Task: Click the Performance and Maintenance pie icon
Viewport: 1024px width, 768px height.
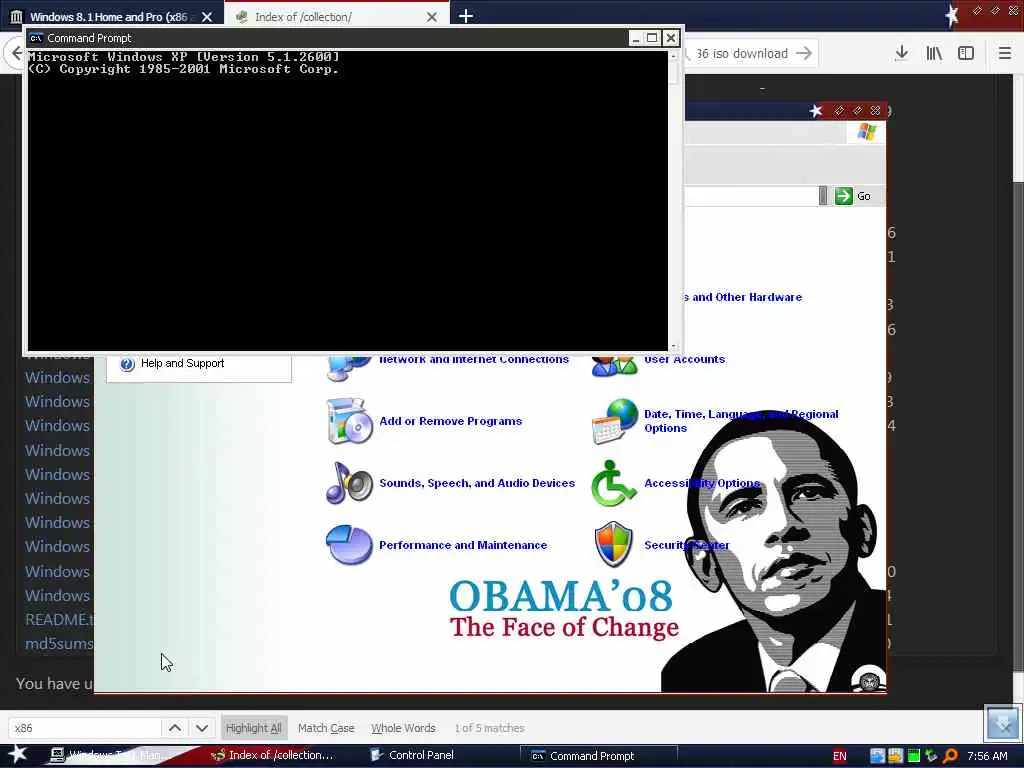Action: click(x=349, y=545)
